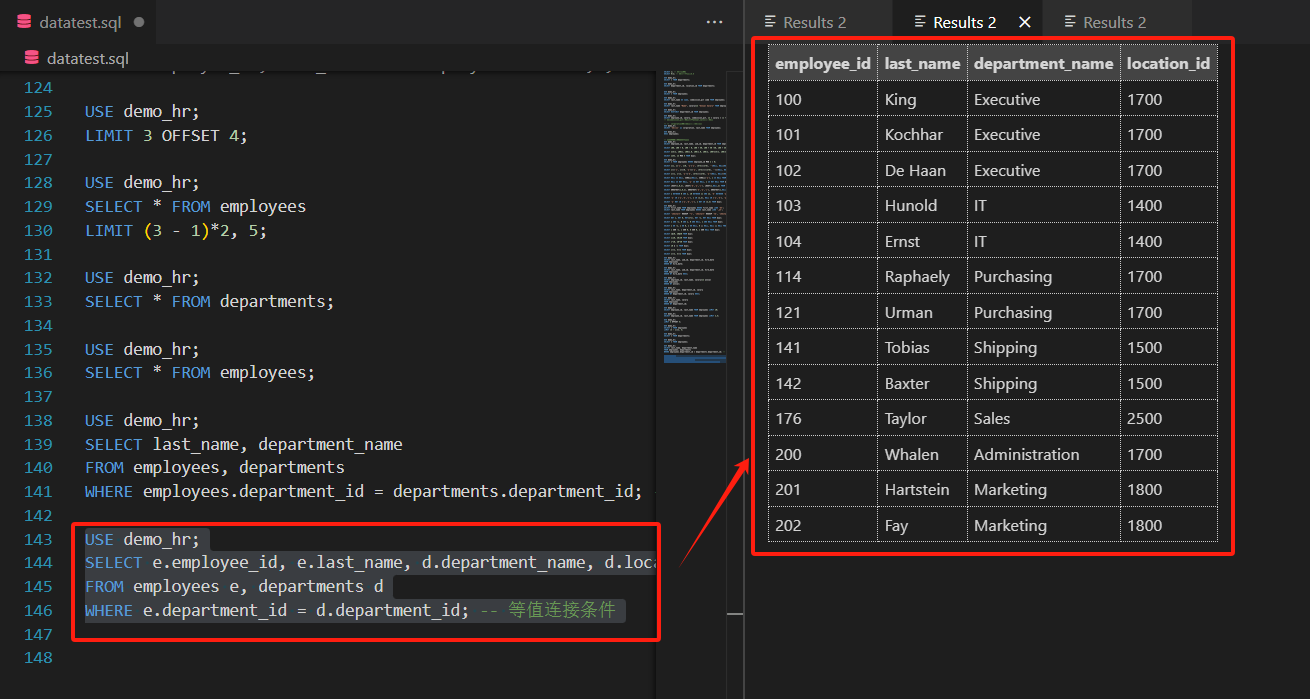Click the Sales department cell
Image resolution: width=1310 pixels, height=699 pixels.
click(1043, 418)
